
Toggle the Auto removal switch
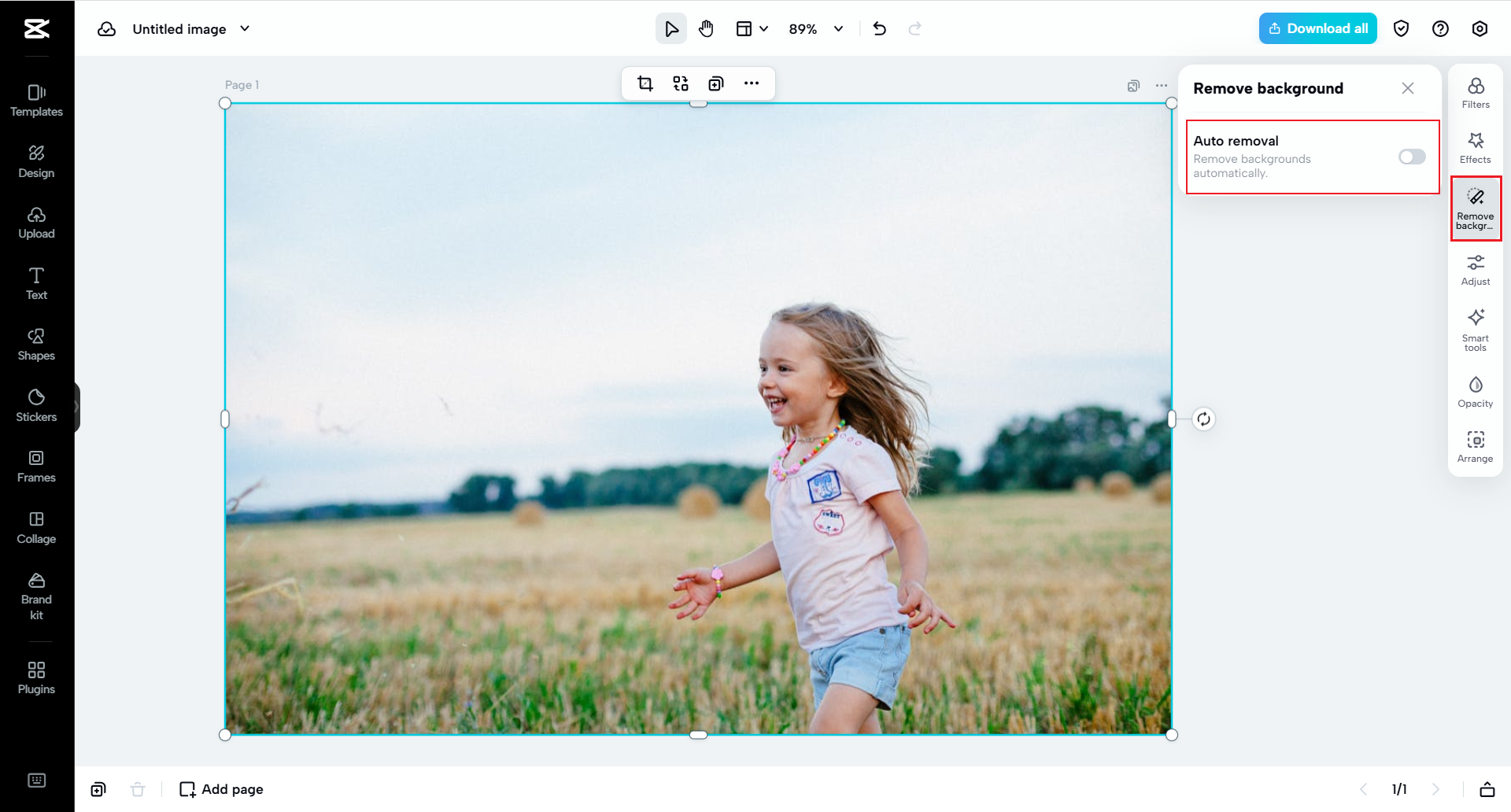tap(1411, 157)
